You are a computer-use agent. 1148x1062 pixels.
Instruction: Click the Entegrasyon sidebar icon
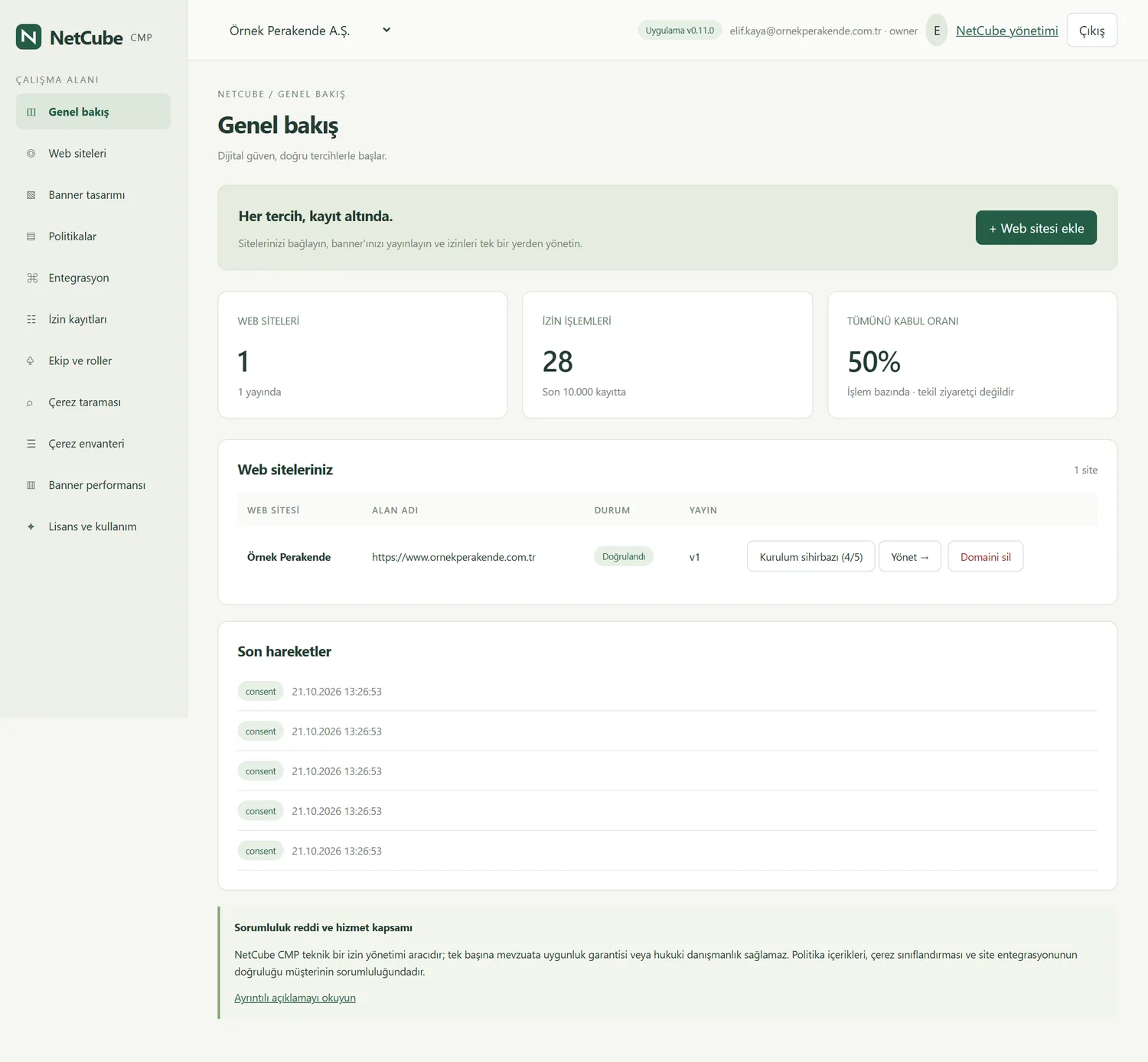pyautogui.click(x=31, y=278)
